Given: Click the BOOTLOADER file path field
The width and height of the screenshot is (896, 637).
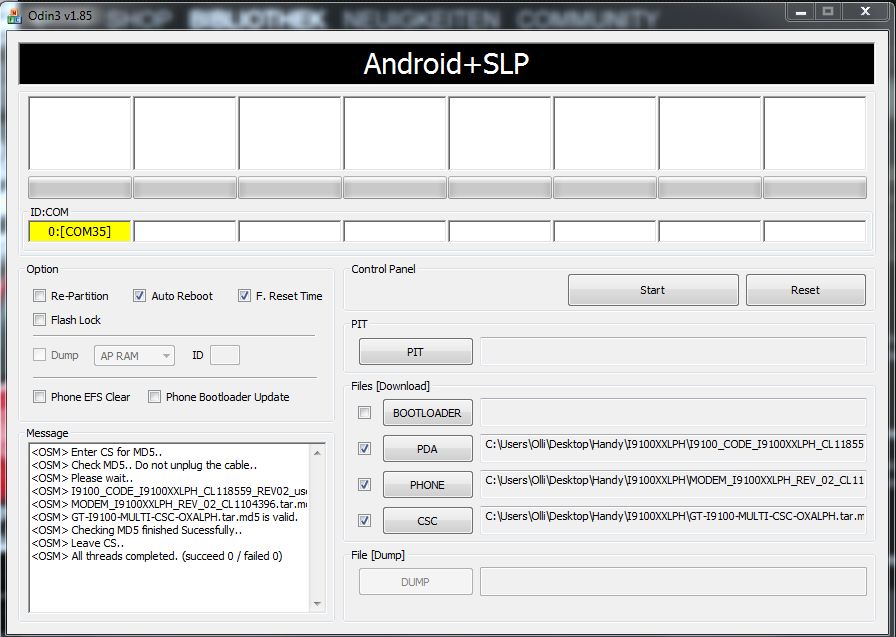Looking at the screenshot, I should coord(673,412).
